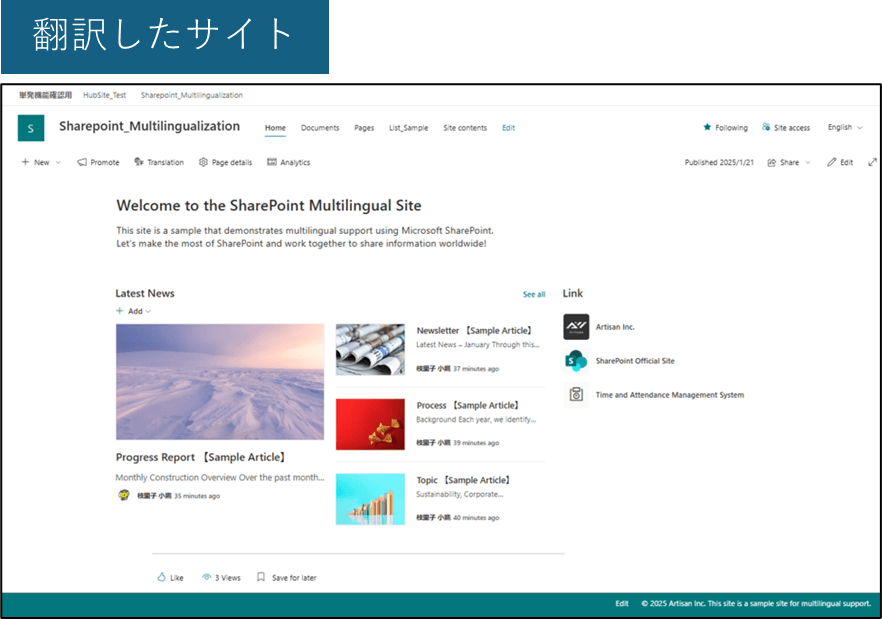This screenshot has height=619, width=882.
Task: Click the Page details gear icon
Action: point(203,162)
